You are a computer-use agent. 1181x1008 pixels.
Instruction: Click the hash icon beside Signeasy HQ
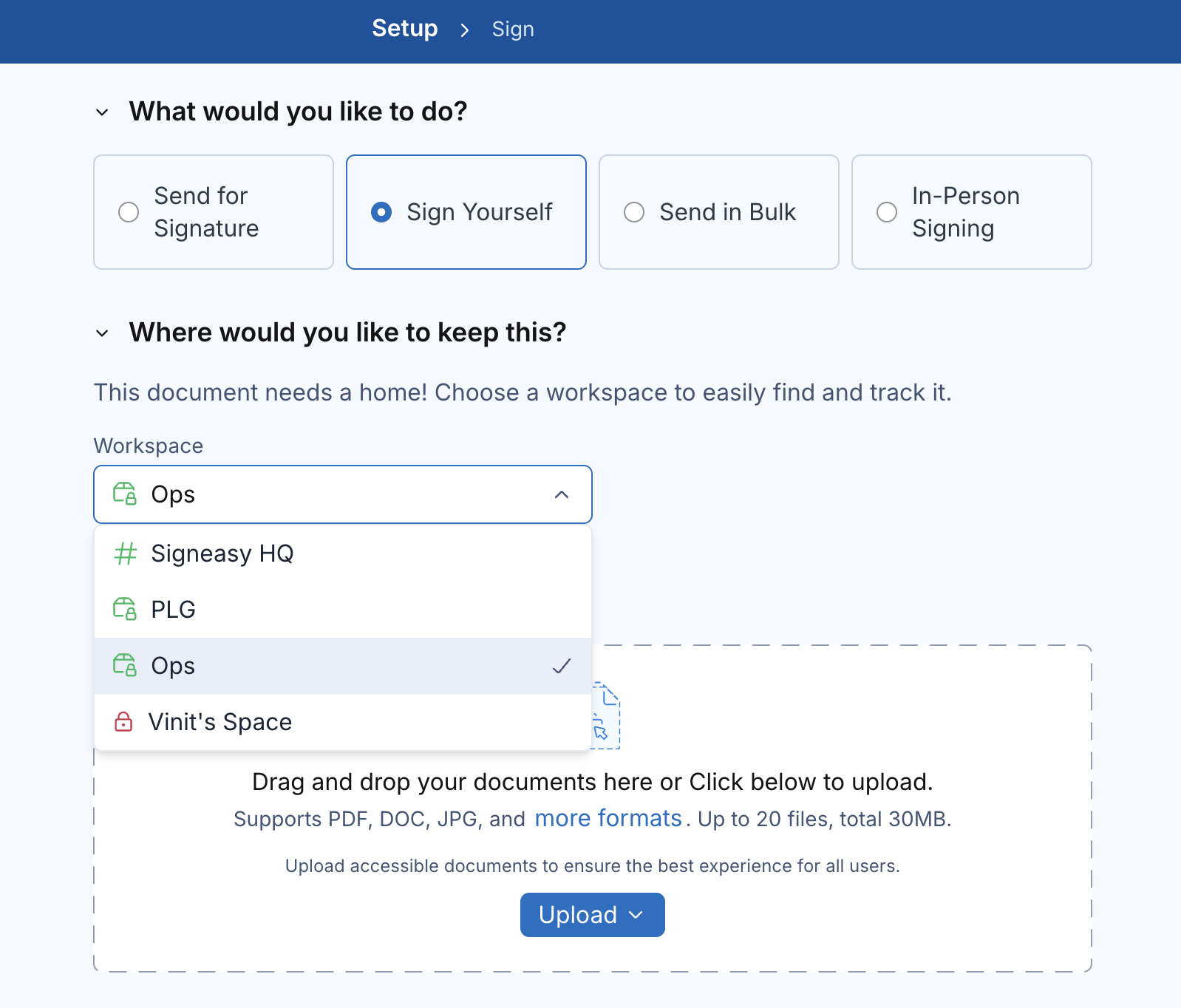click(x=126, y=554)
